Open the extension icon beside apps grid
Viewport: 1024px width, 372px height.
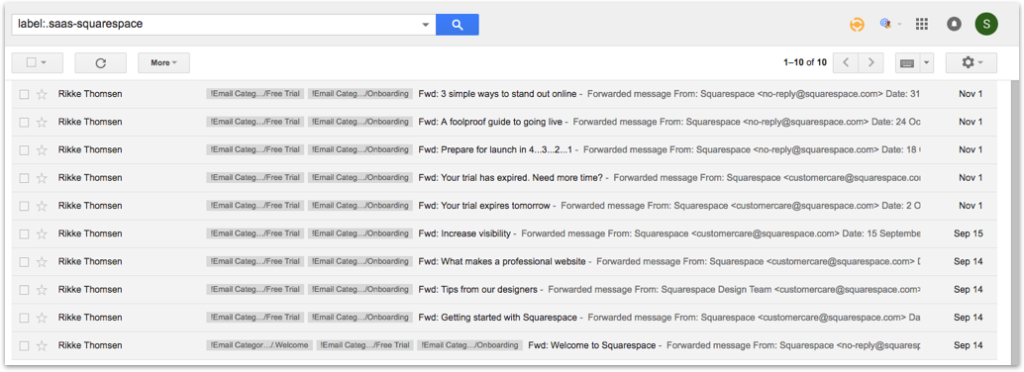tap(886, 24)
